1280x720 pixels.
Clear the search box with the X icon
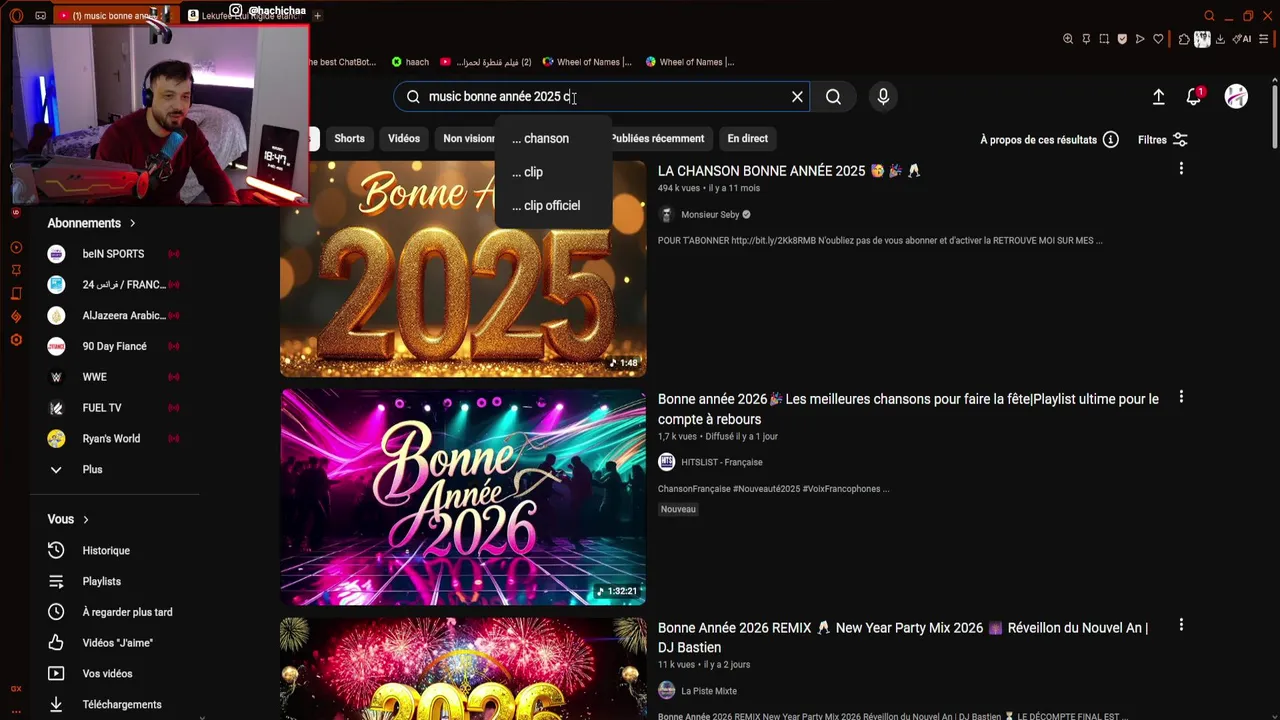(x=797, y=97)
